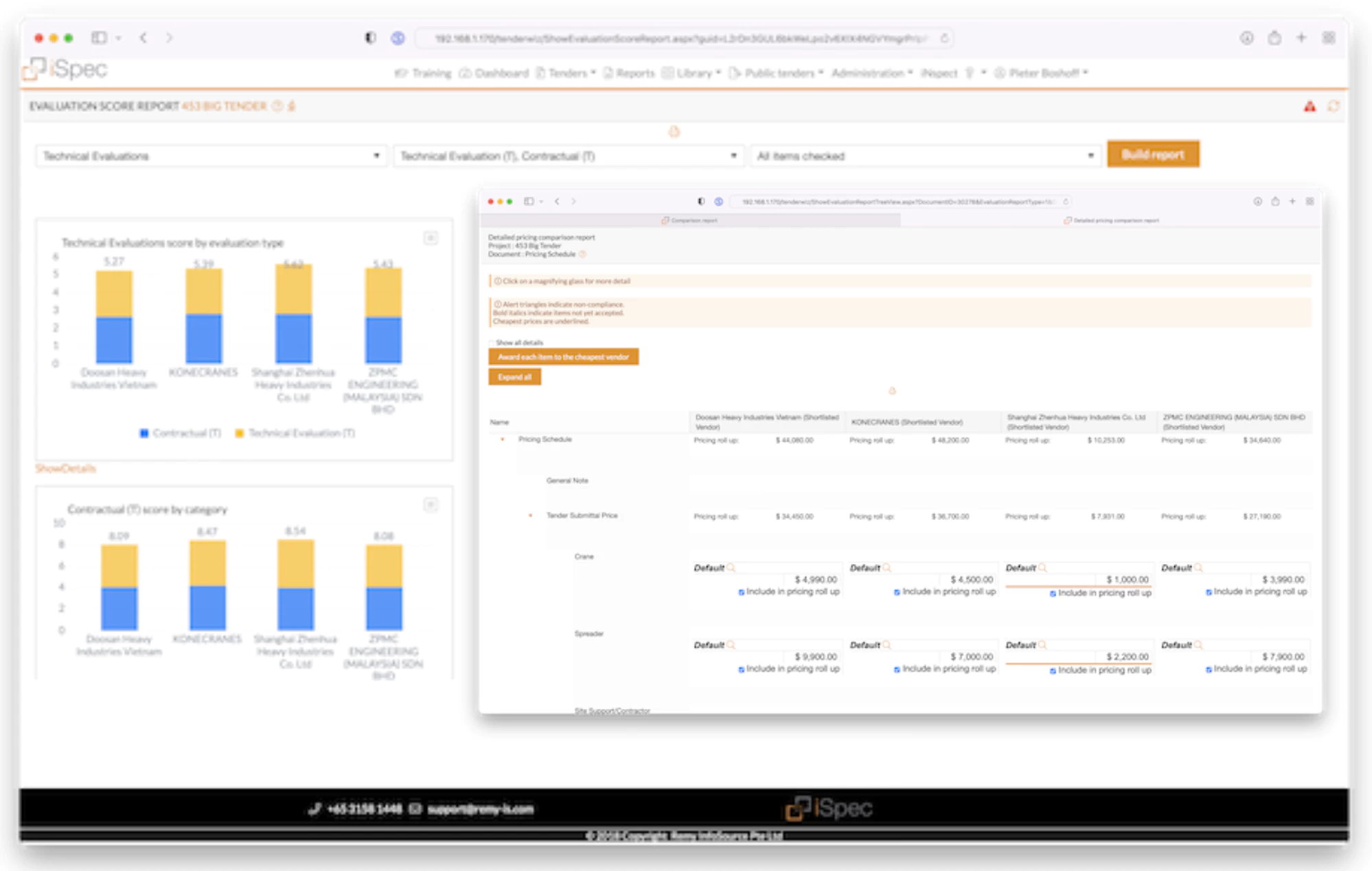Toggle KONECRANES Crane include in pricing roll up

point(897,592)
